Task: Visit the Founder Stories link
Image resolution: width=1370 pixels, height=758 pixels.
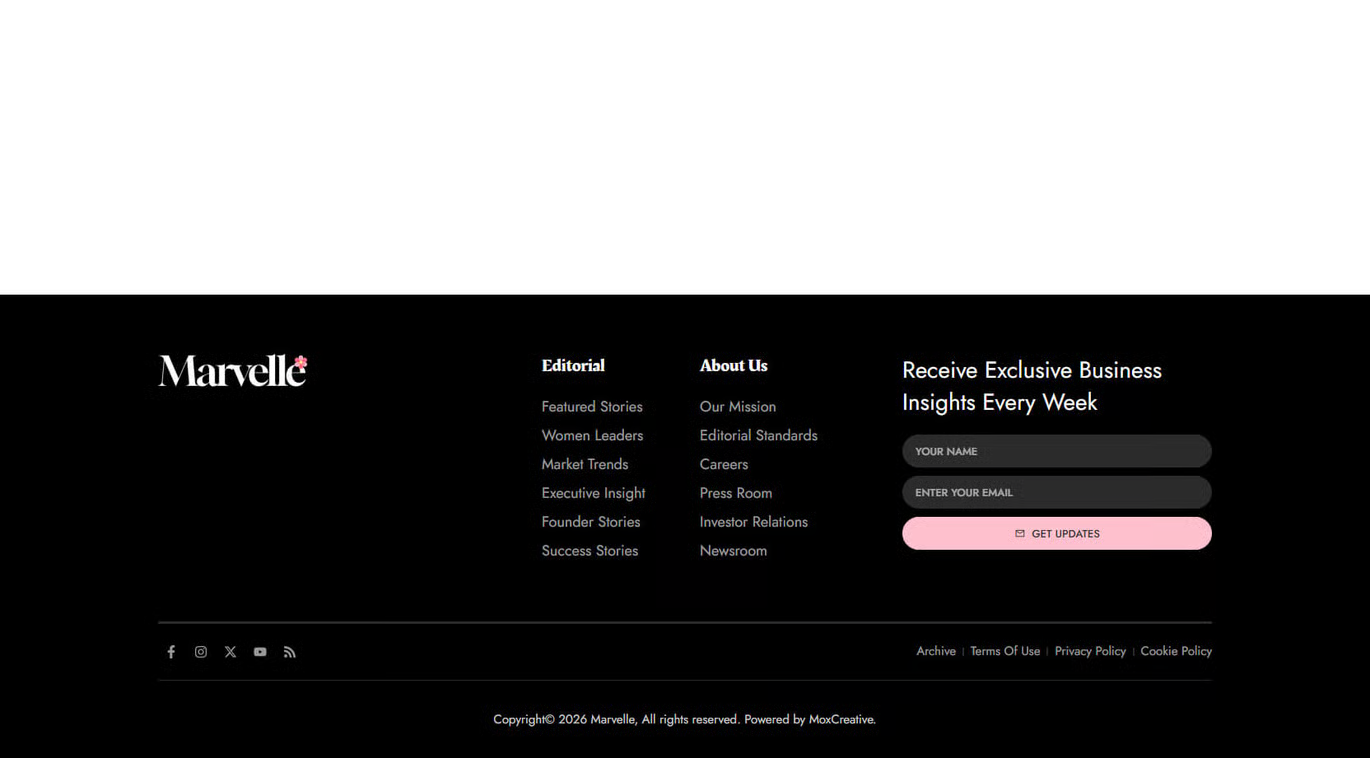Action: tap(590, 522)
